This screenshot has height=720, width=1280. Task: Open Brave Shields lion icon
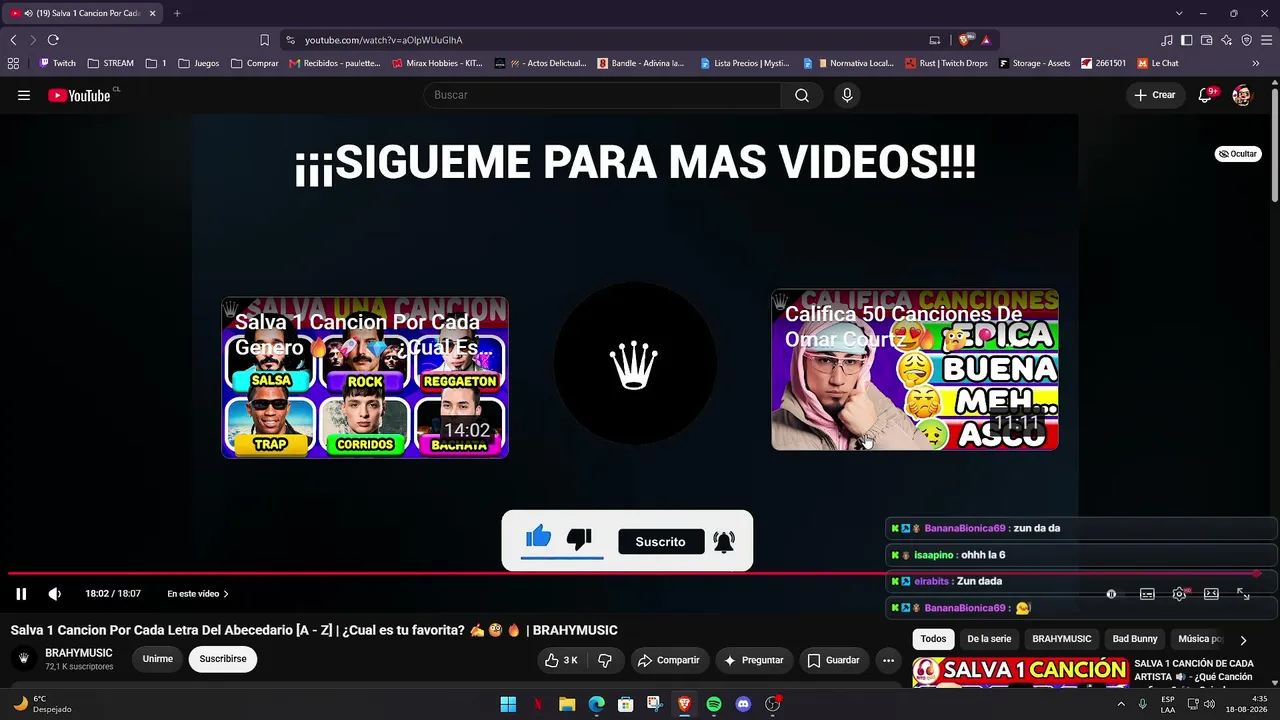click(x=965, y=40)
